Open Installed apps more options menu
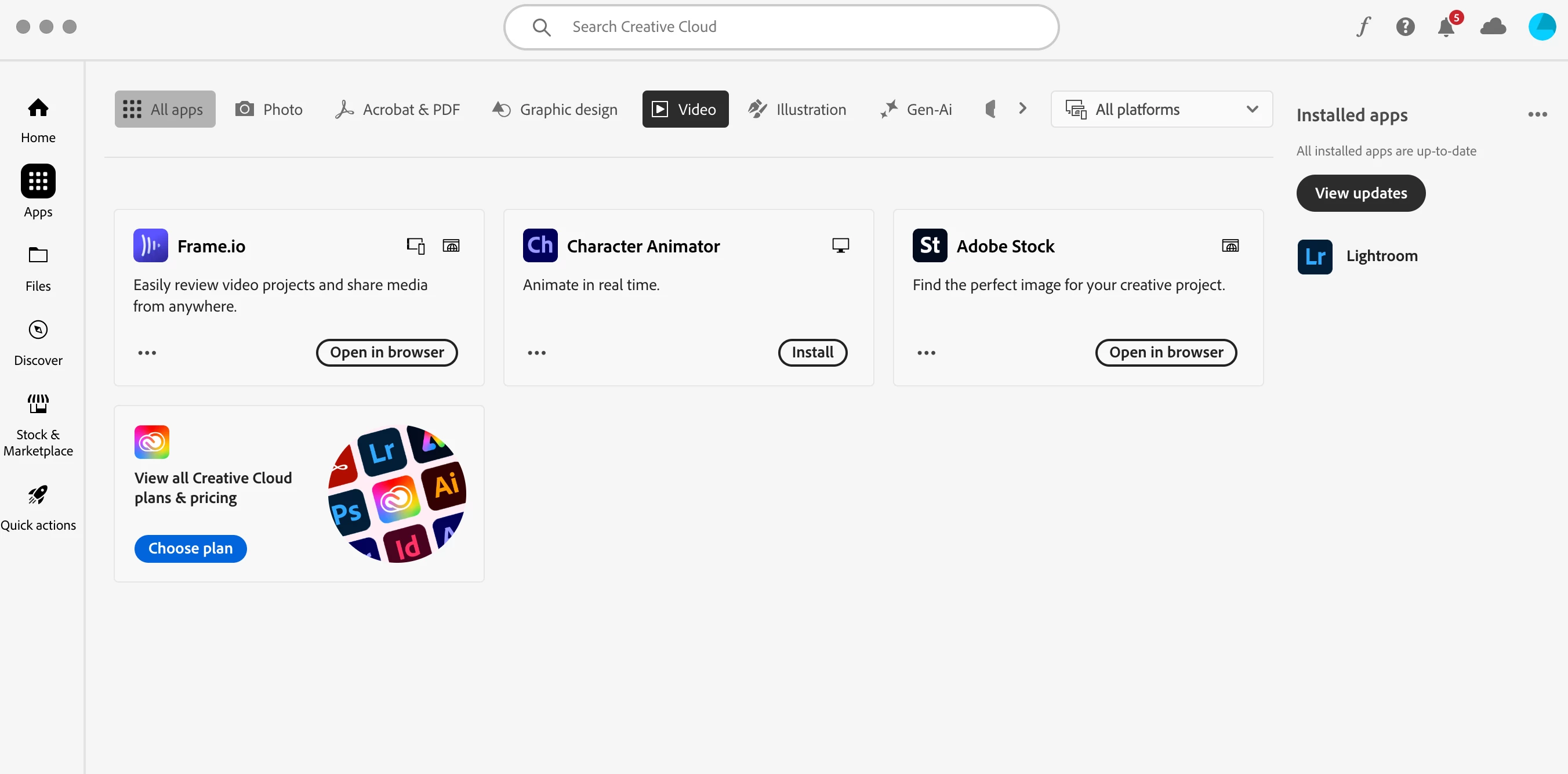This screenshot has height=774, width=1568. point(1537,114)
